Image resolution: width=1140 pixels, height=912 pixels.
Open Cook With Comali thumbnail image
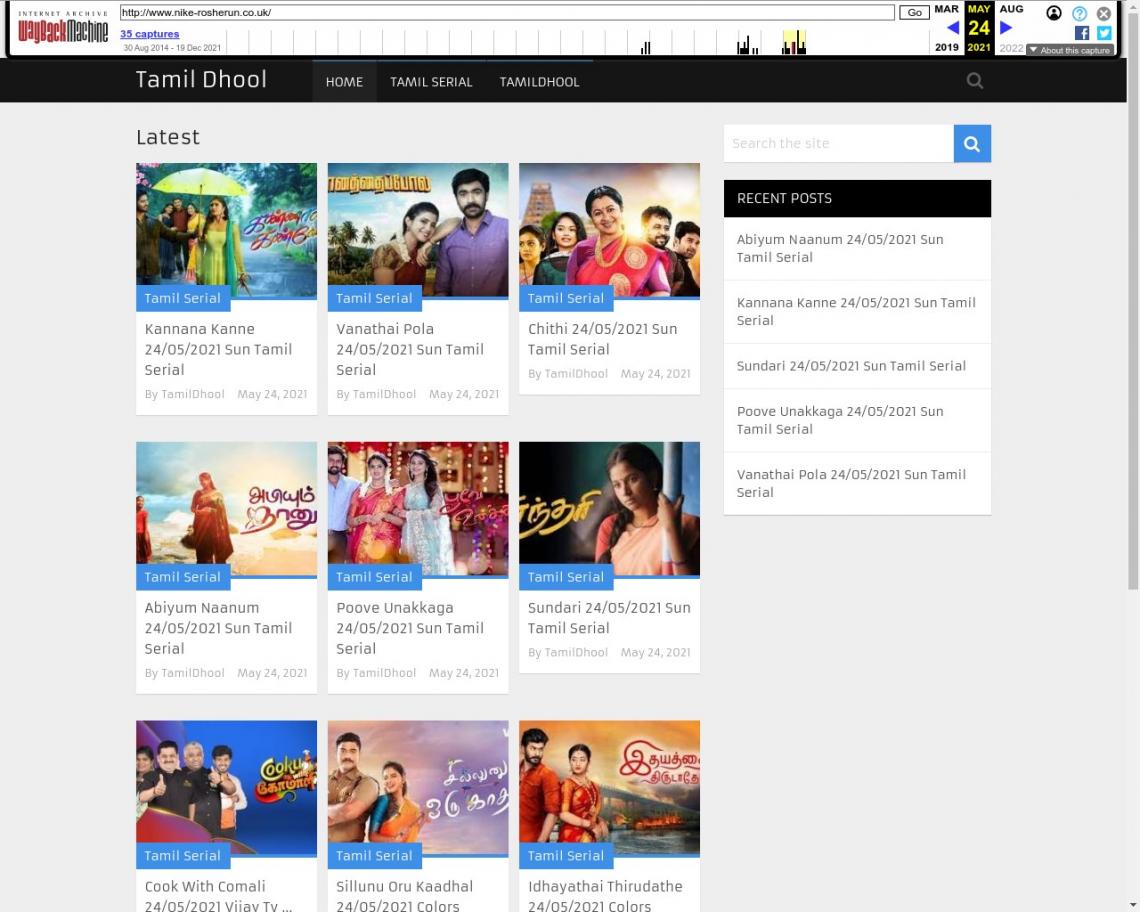click(x=226, y=788)
